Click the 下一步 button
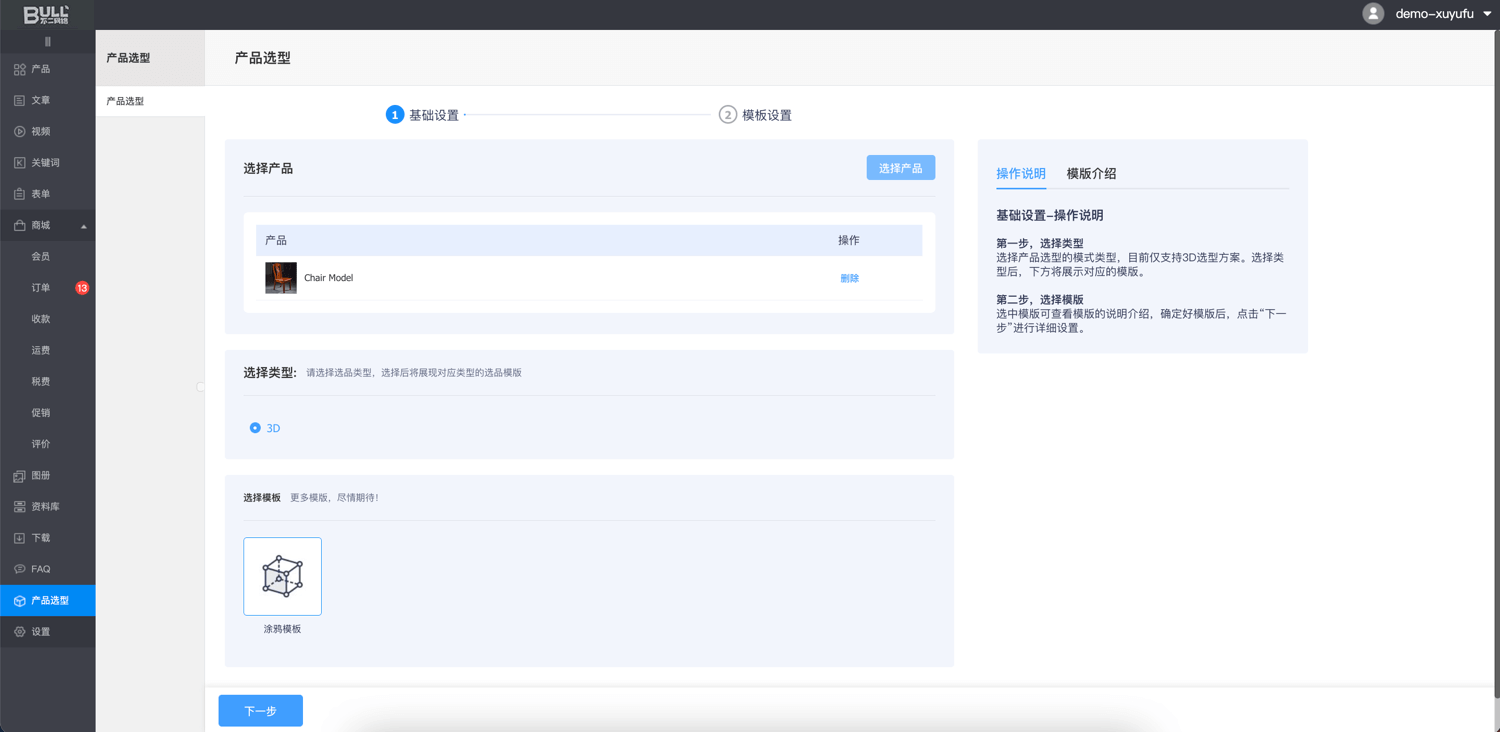The height and width of the screenshot is (732, 1500). (x=260, y=711)
